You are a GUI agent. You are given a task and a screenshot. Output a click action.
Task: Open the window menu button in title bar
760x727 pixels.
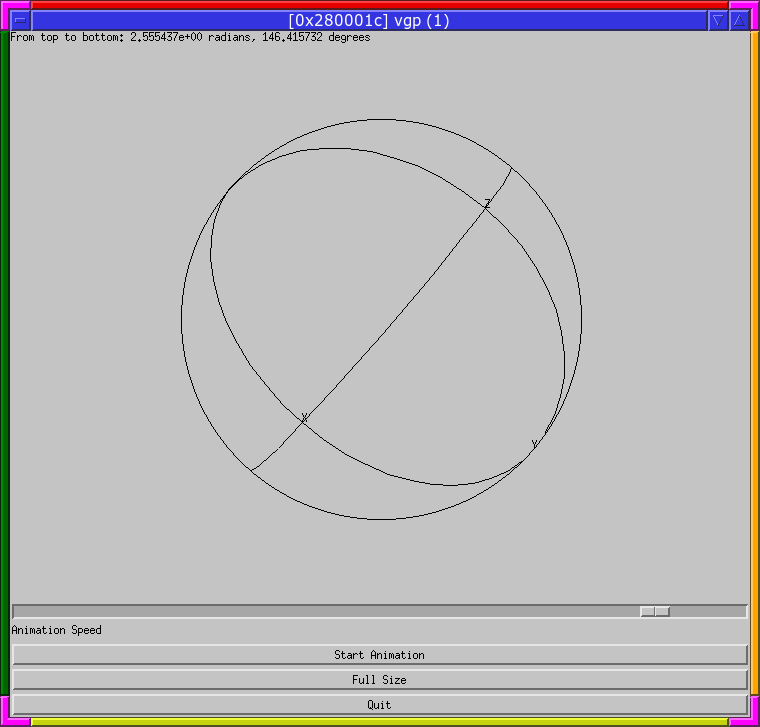(x=20, y=20)
